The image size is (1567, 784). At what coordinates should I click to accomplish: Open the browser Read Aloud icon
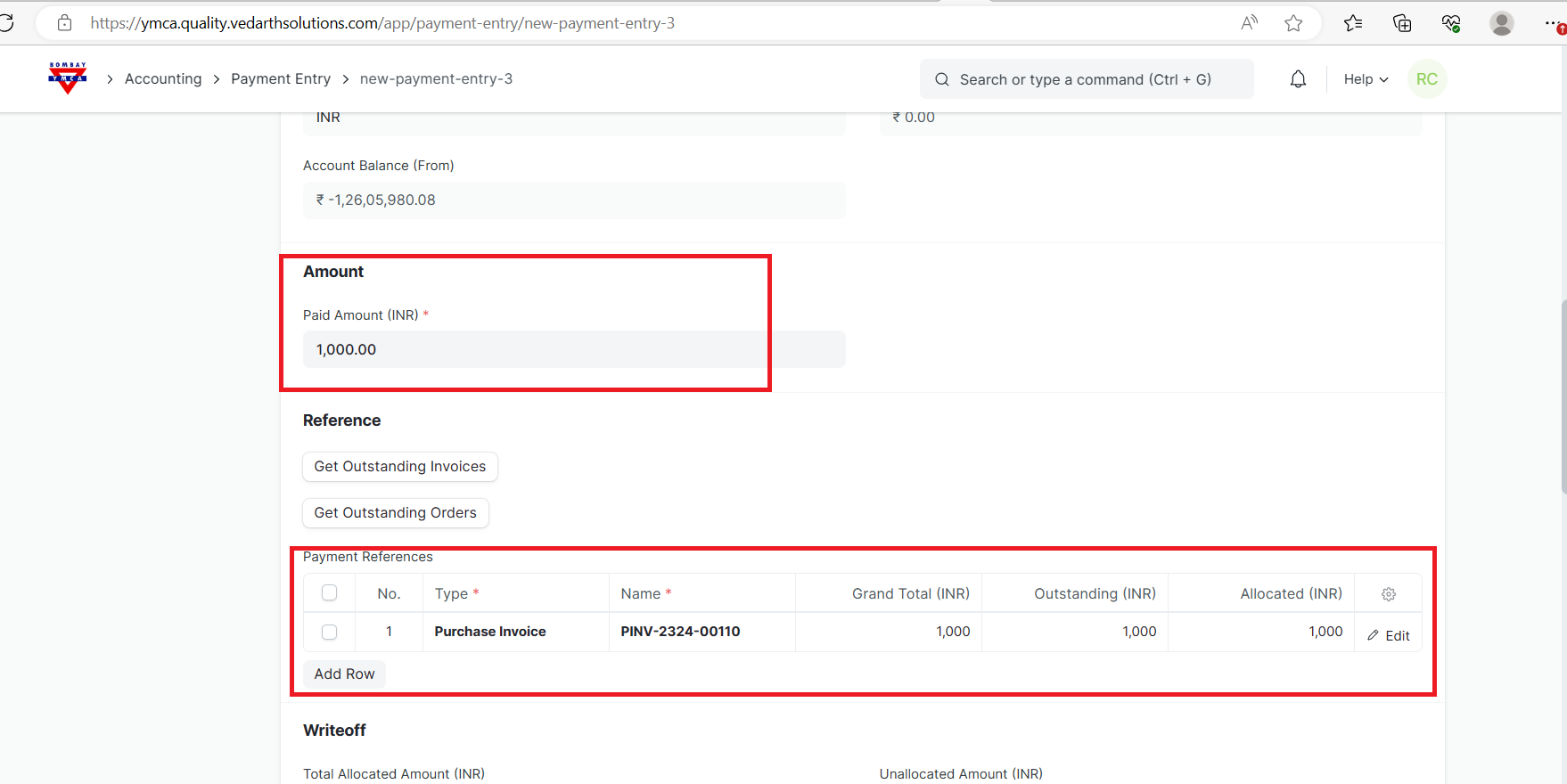1249,23
